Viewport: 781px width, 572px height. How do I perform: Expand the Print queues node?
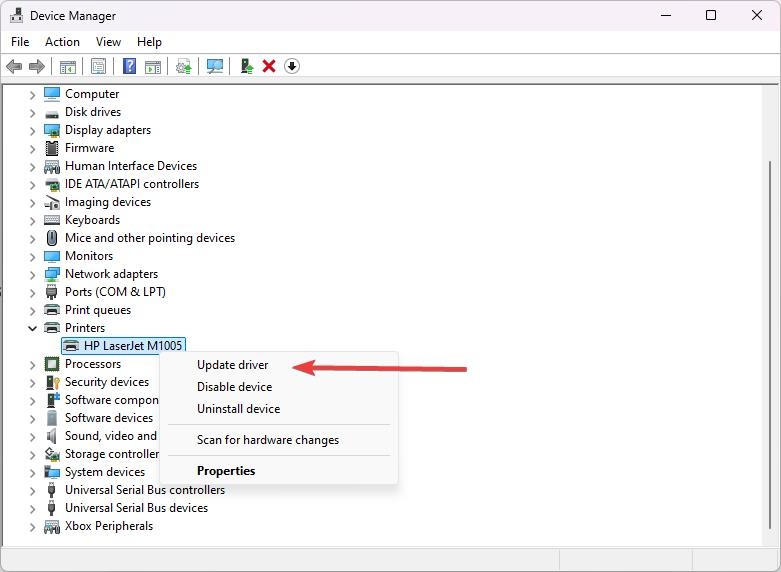pyautogui.click(x=32, y=310)
